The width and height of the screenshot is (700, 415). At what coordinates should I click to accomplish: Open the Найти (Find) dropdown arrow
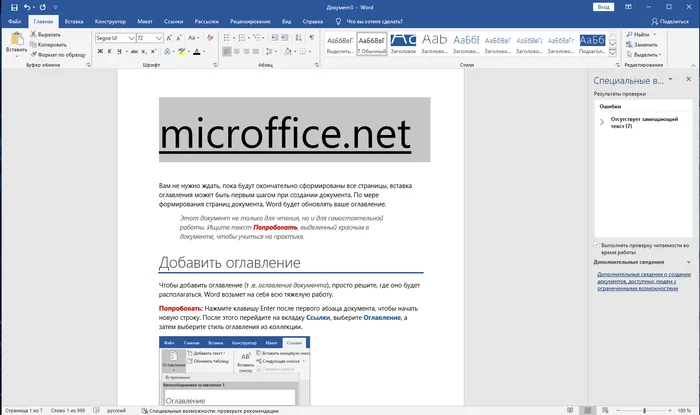(655, 34)
